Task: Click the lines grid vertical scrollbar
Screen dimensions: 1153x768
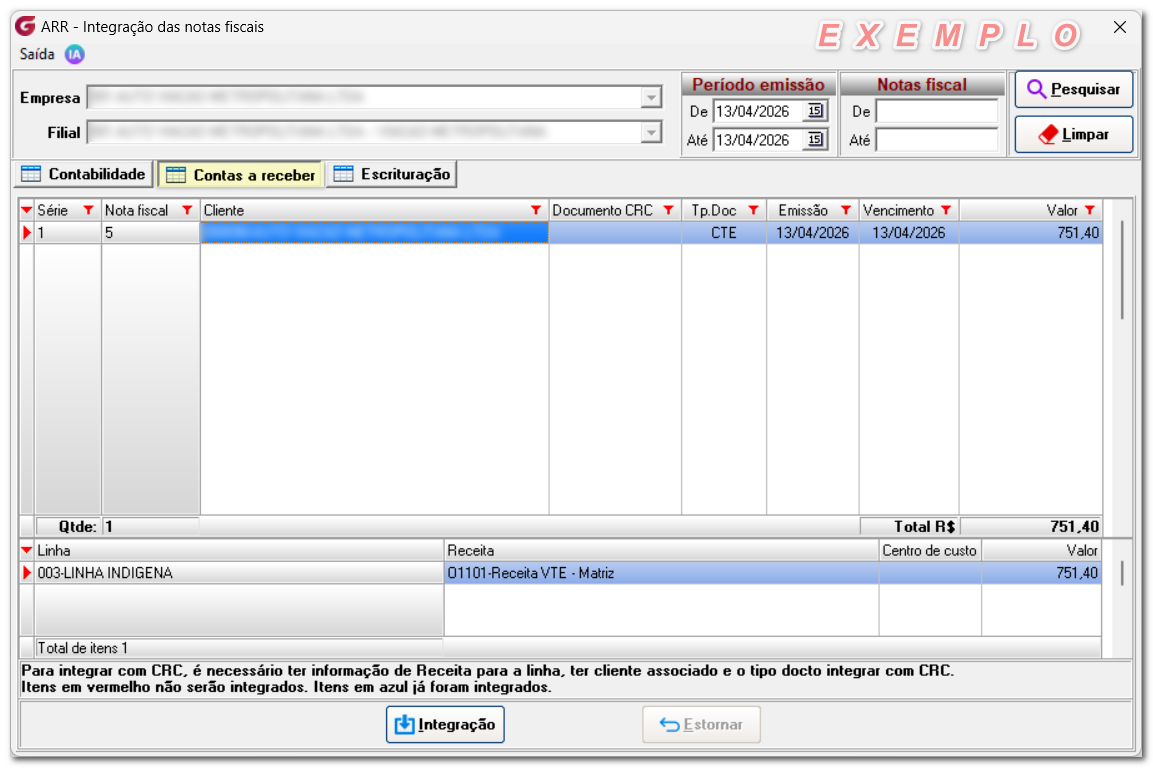Action: [1122, 574]
